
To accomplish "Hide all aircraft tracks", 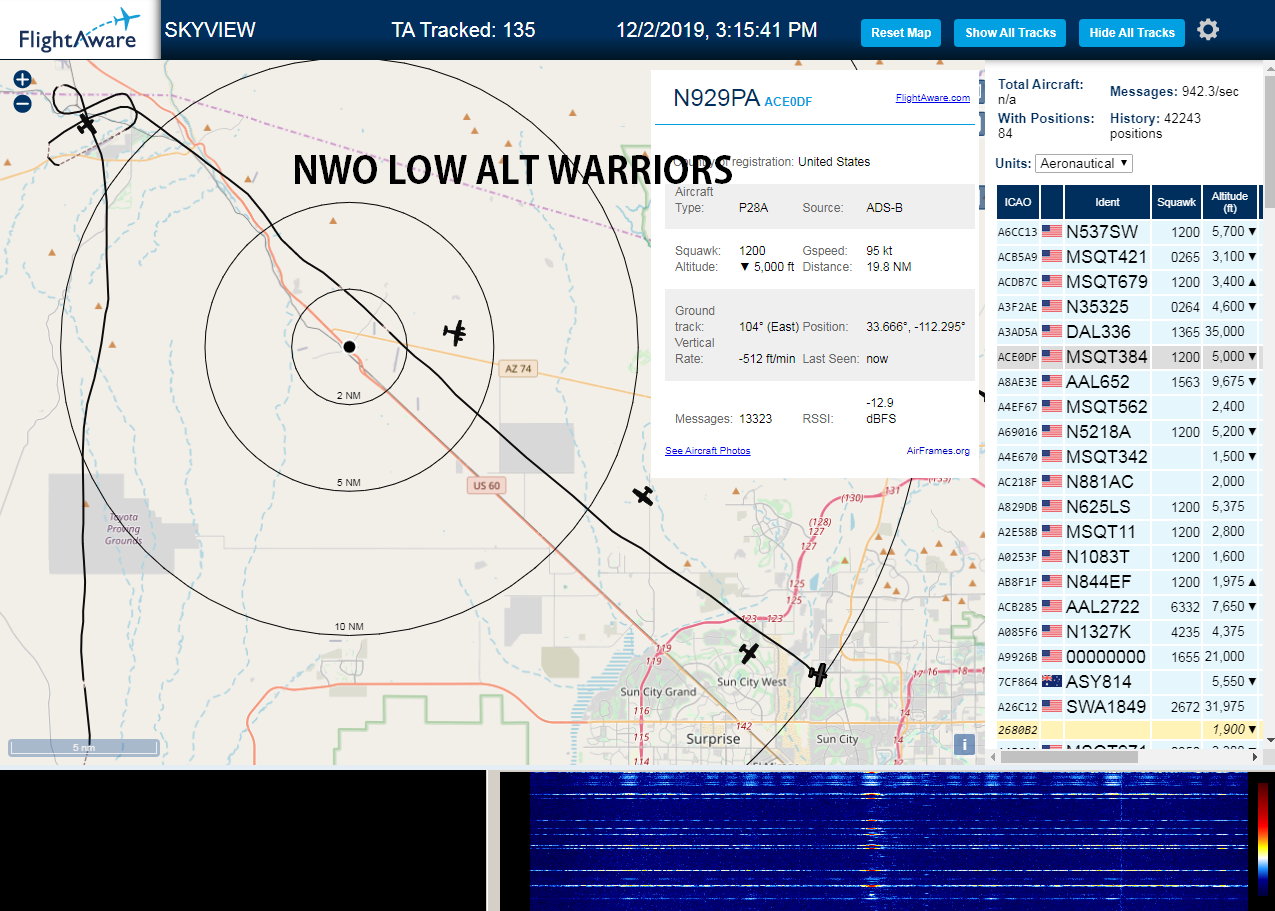I will [x=1132, y=32].
